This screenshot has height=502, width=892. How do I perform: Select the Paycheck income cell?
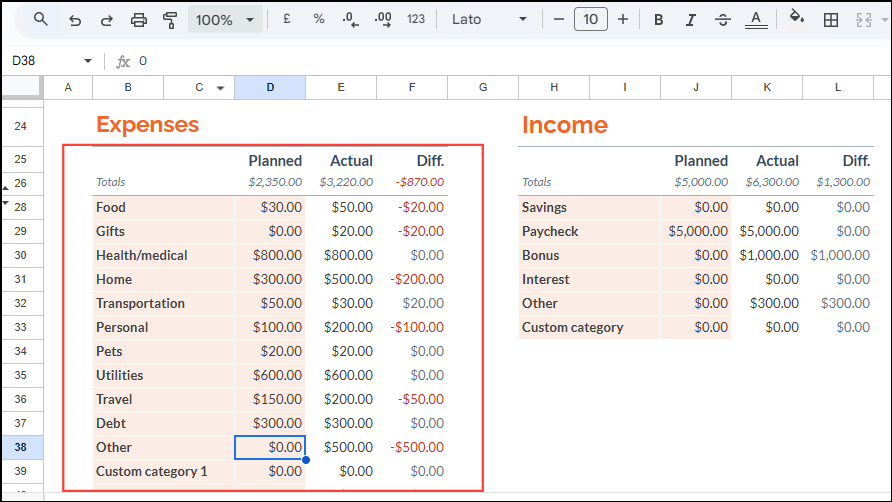(x=589, y=231)
